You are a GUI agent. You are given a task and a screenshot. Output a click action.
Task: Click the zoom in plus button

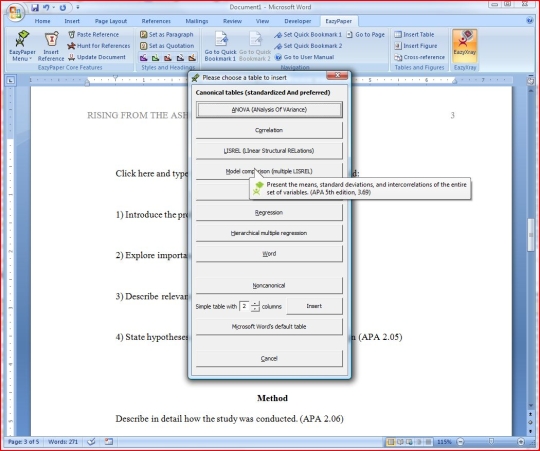tap(521, 442)
